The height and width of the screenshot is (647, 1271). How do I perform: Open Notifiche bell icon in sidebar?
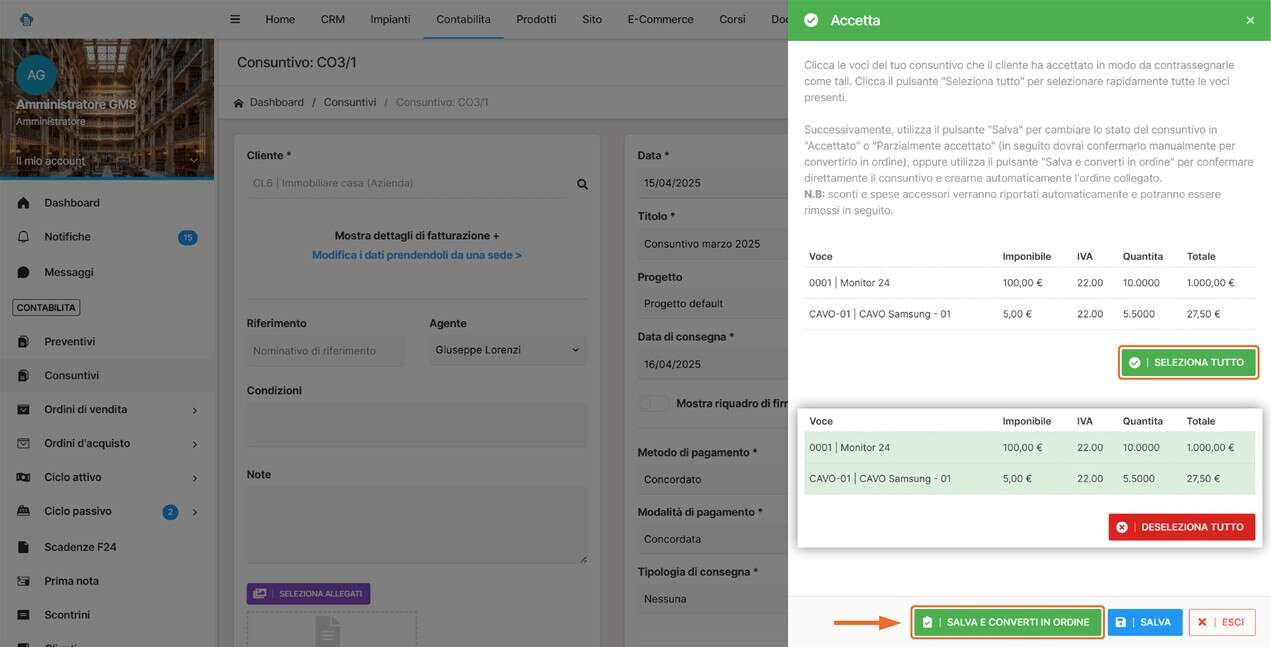(23, 237)
